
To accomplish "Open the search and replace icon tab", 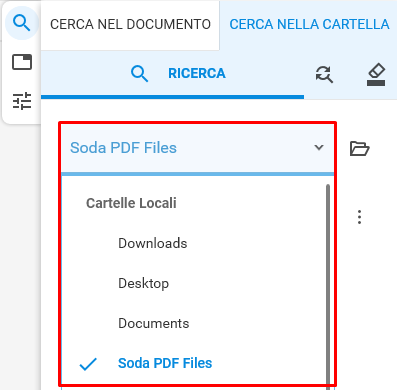I will 324,74.
